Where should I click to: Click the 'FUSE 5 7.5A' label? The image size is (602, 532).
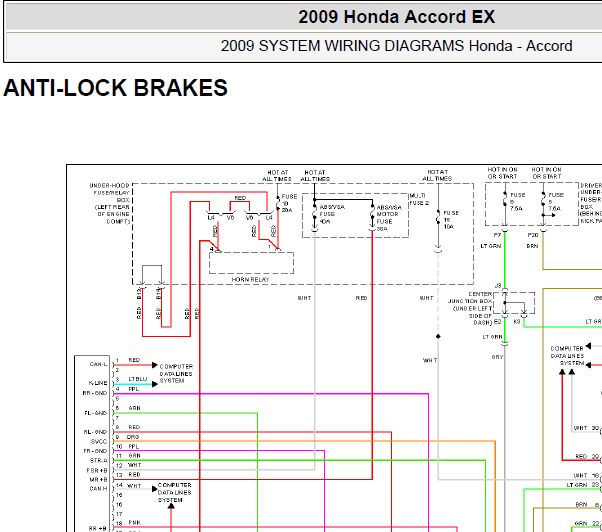[556, 202]
